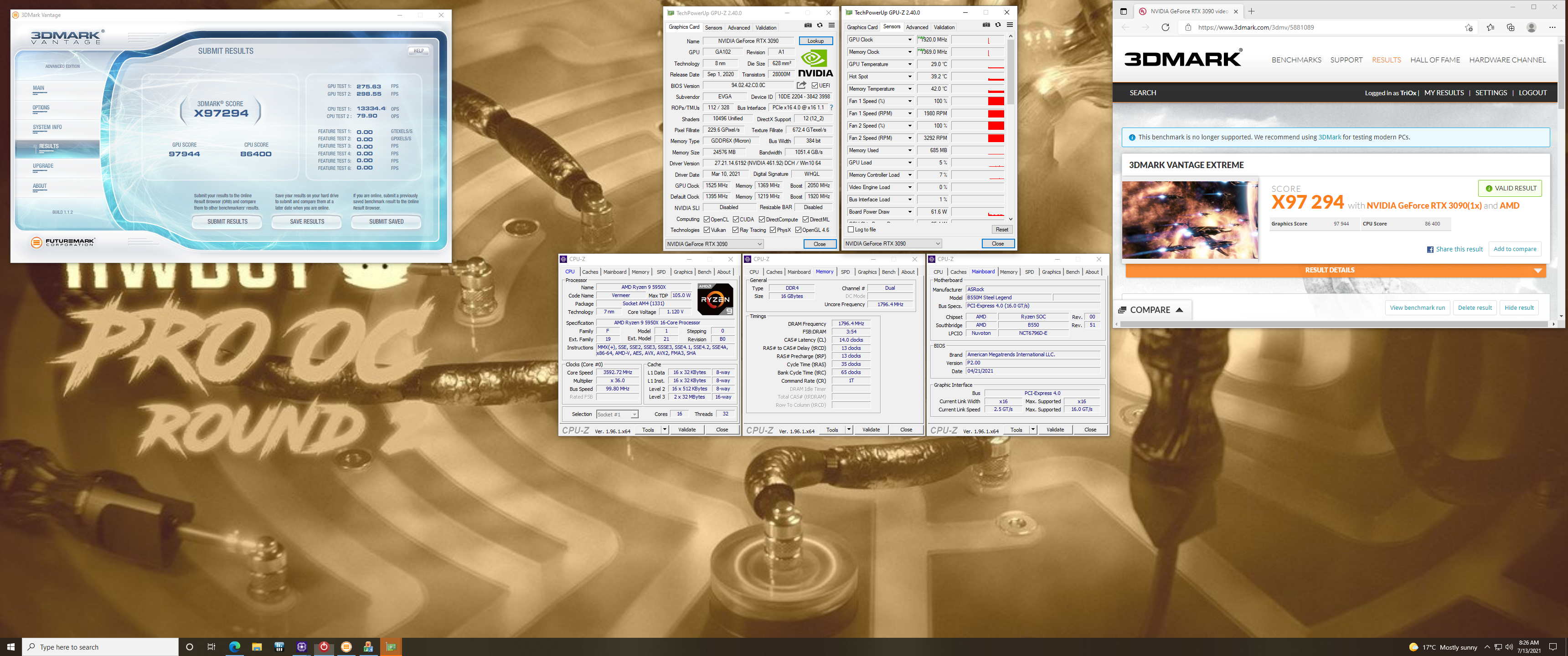Click Bus Interface question mark help icon
Viewport: 1568px width, 656px height.
831,108
